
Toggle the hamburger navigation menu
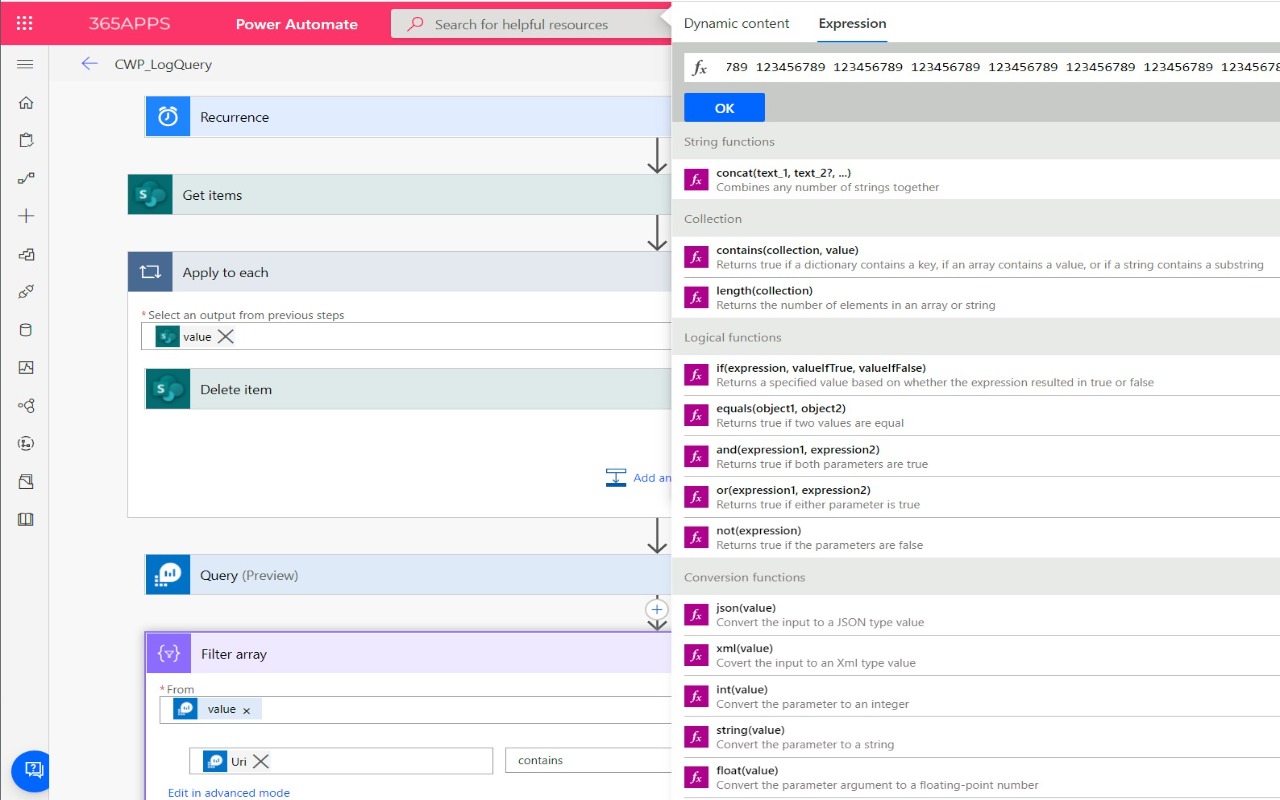pos(25,64)
